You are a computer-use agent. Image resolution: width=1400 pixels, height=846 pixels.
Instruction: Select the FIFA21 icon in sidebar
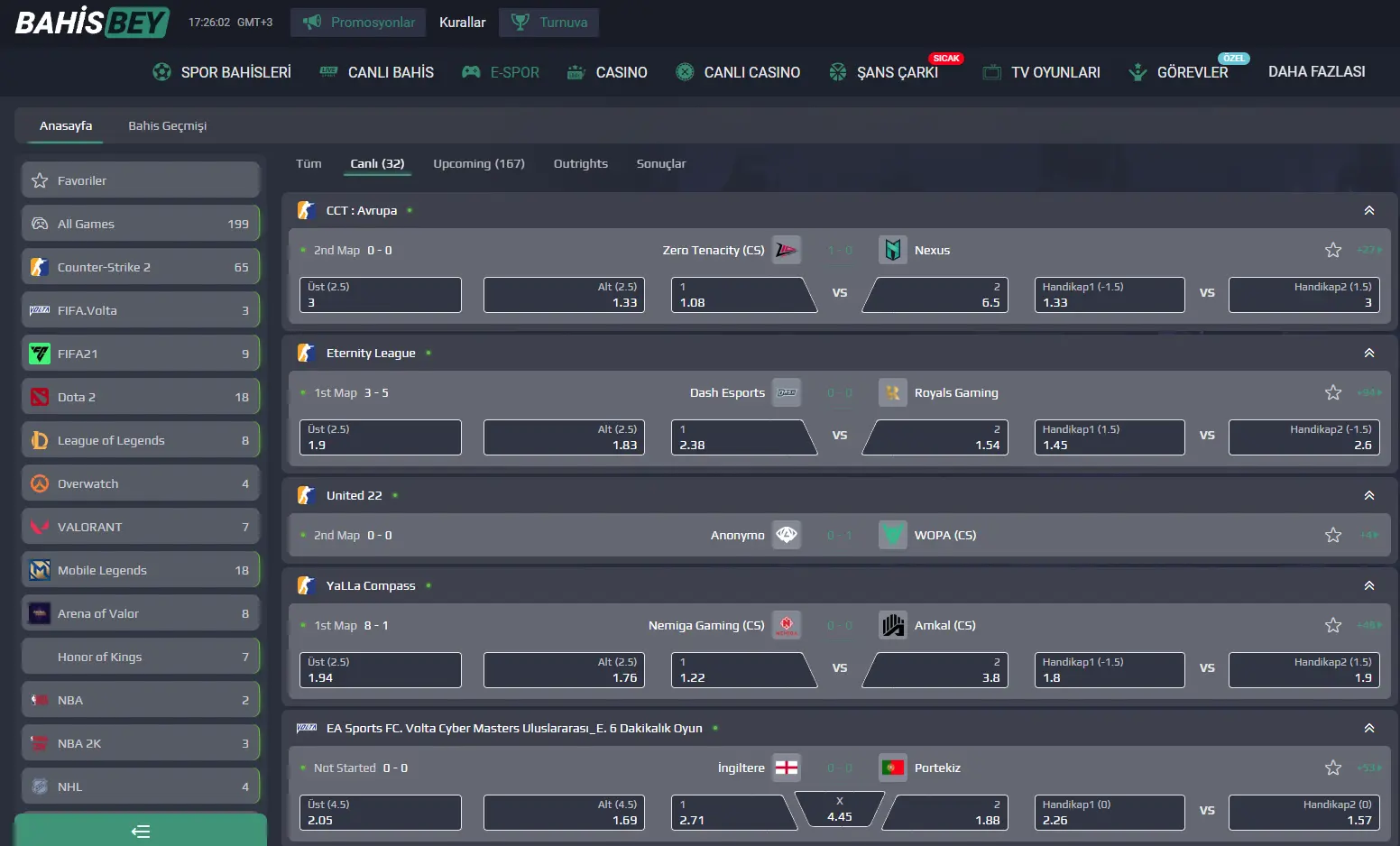pyautogui.click(x=40, y=354)
